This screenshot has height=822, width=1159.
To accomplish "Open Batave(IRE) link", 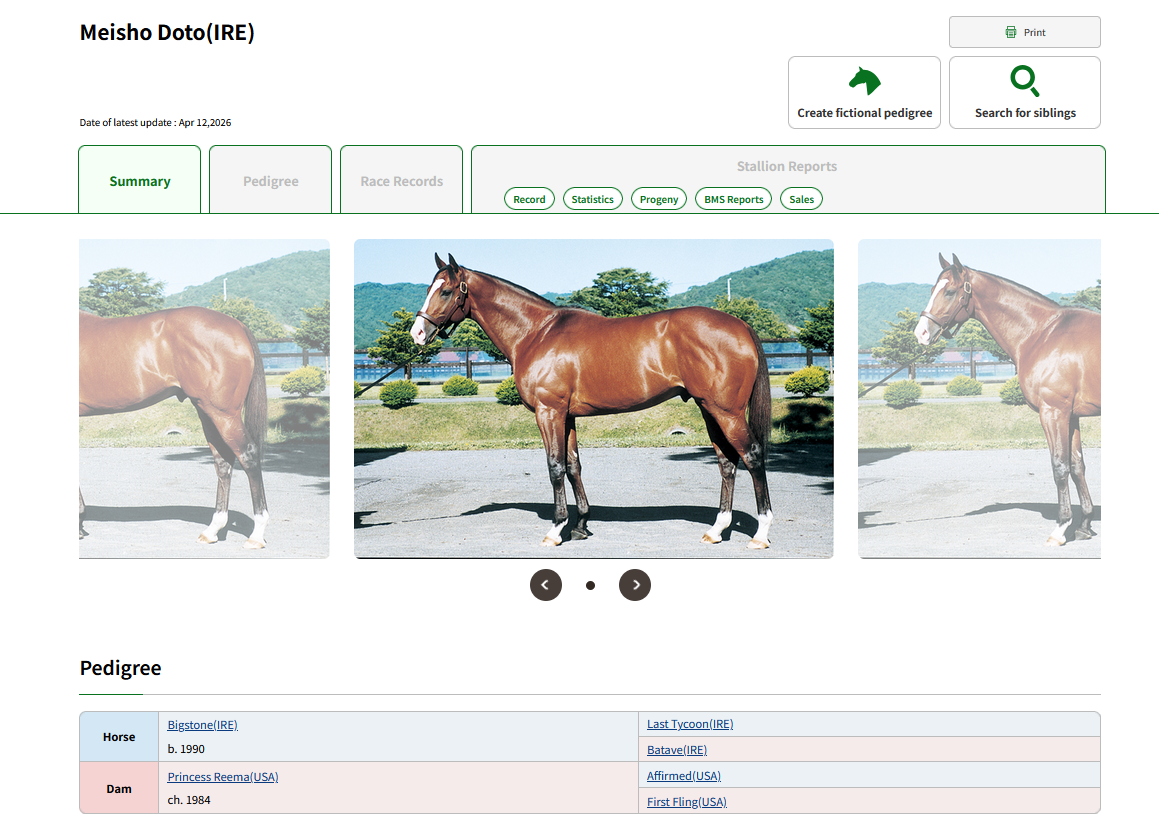I will [676, 750].
